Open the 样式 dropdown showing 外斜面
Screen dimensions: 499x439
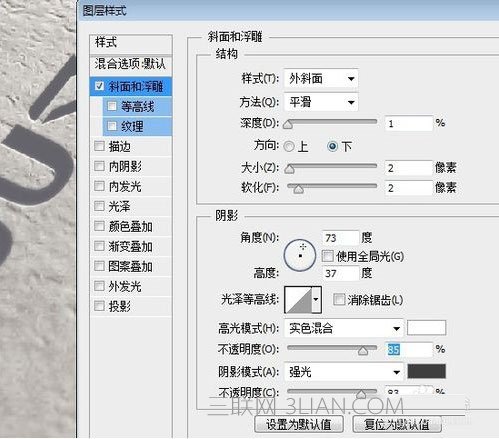pos(321,79)
